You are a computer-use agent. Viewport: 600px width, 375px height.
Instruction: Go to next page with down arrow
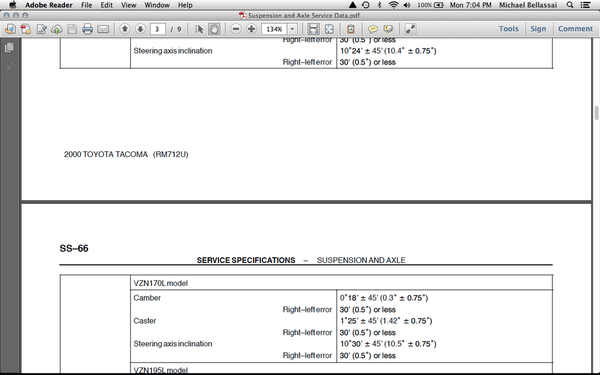(x=140, y=29)
